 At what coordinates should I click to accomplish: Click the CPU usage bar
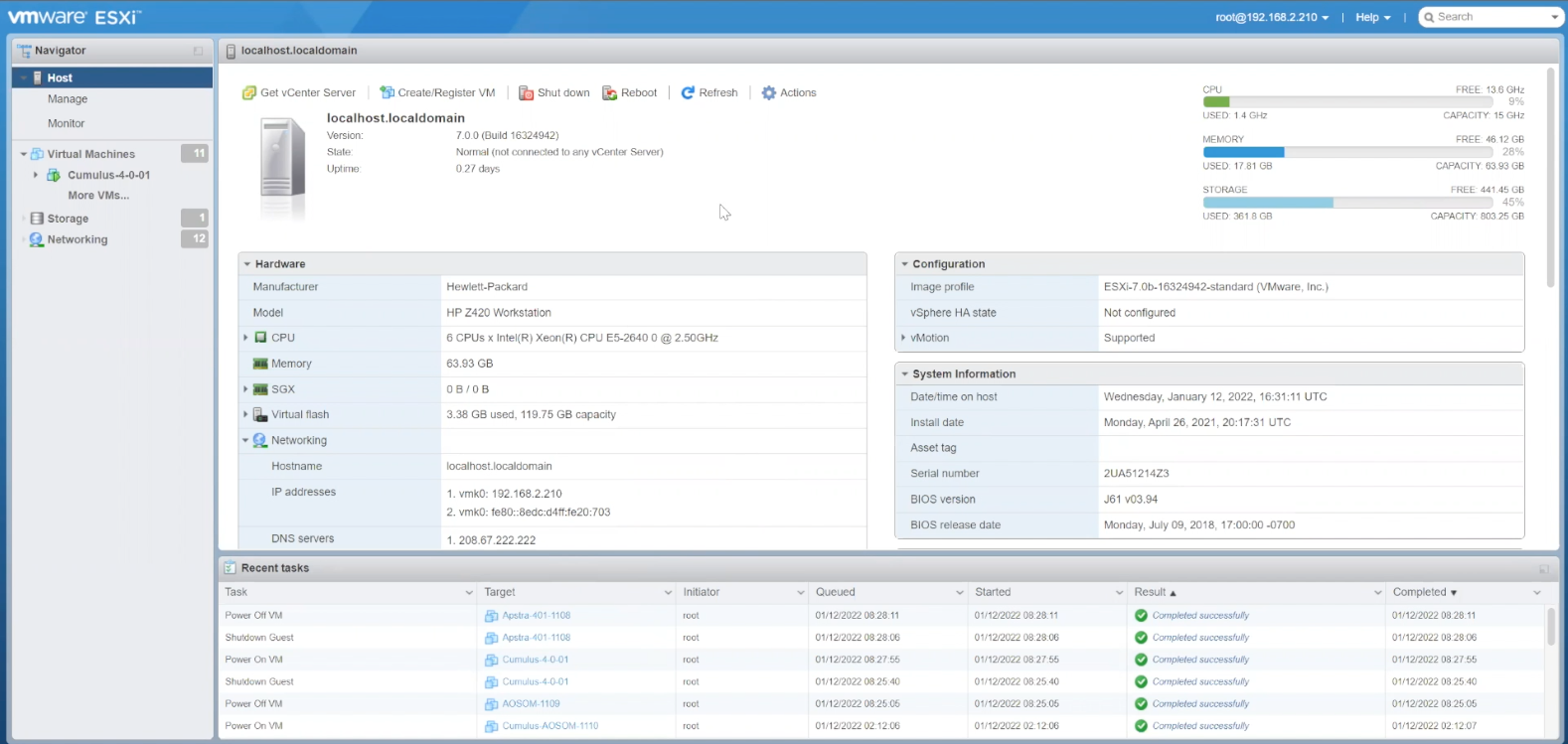point(1347,101)
